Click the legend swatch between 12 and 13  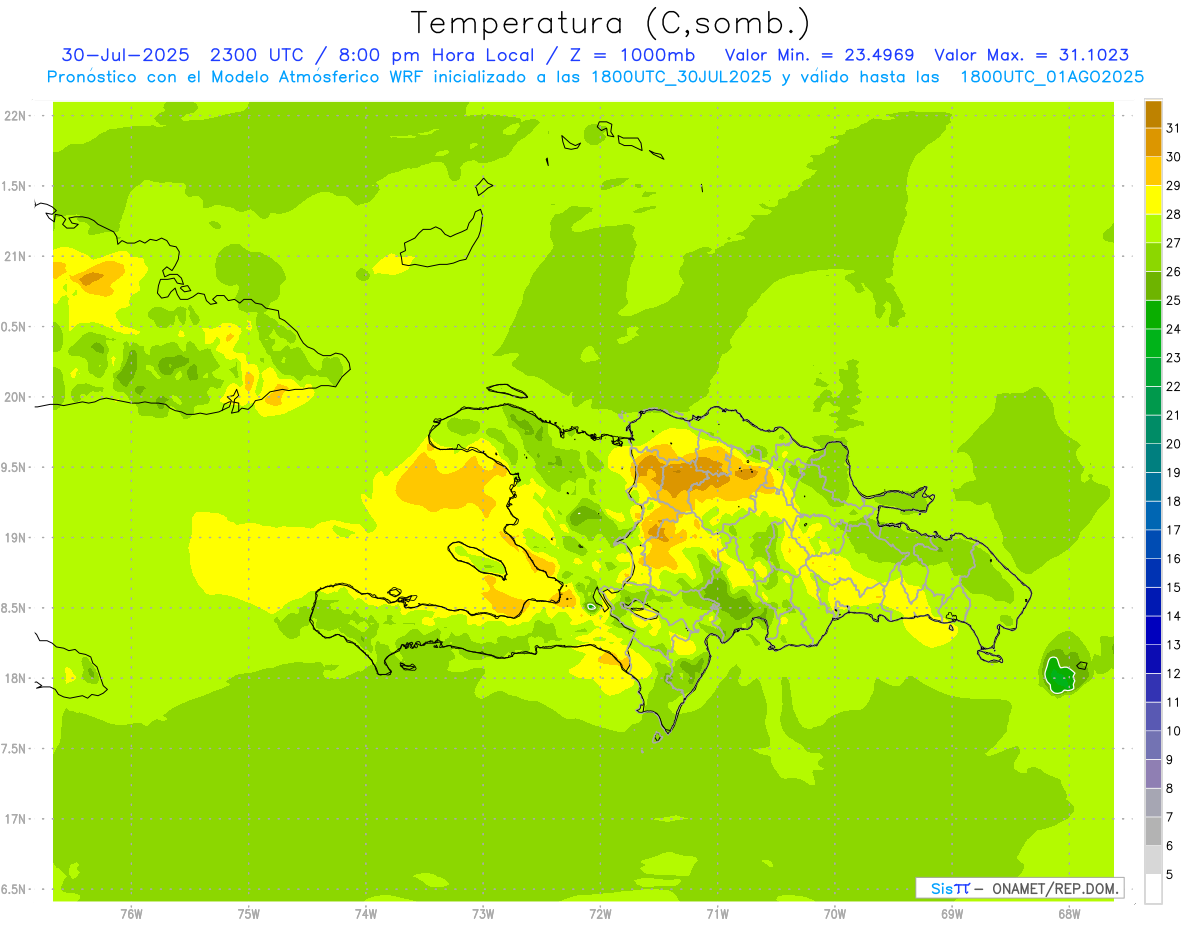1153,659
